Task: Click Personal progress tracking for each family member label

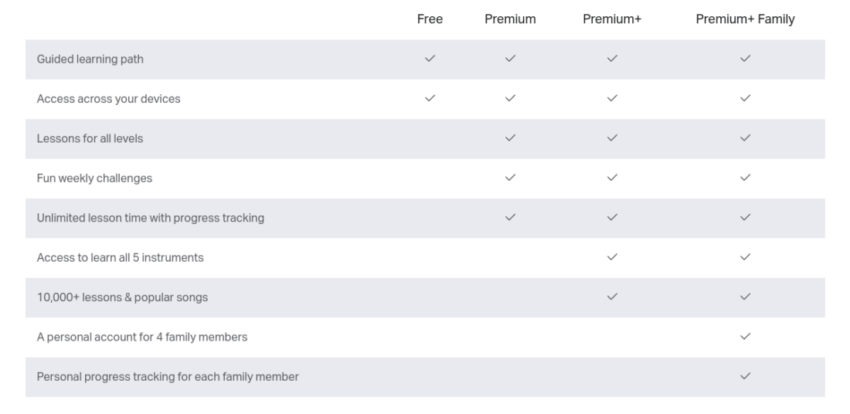Action: pos(167,377)
